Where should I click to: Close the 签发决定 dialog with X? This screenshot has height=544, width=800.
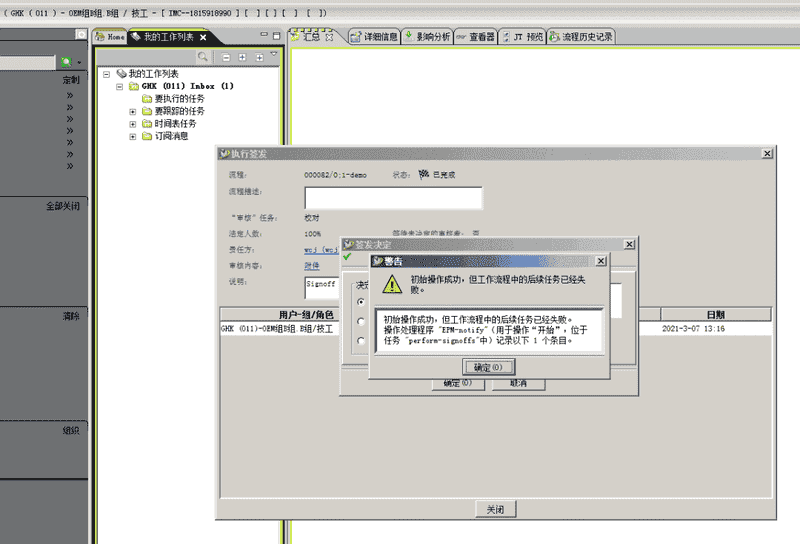(629, 245)
